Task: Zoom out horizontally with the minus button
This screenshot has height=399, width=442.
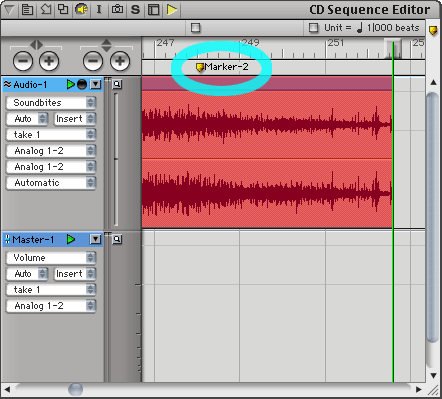Action: 23,61
